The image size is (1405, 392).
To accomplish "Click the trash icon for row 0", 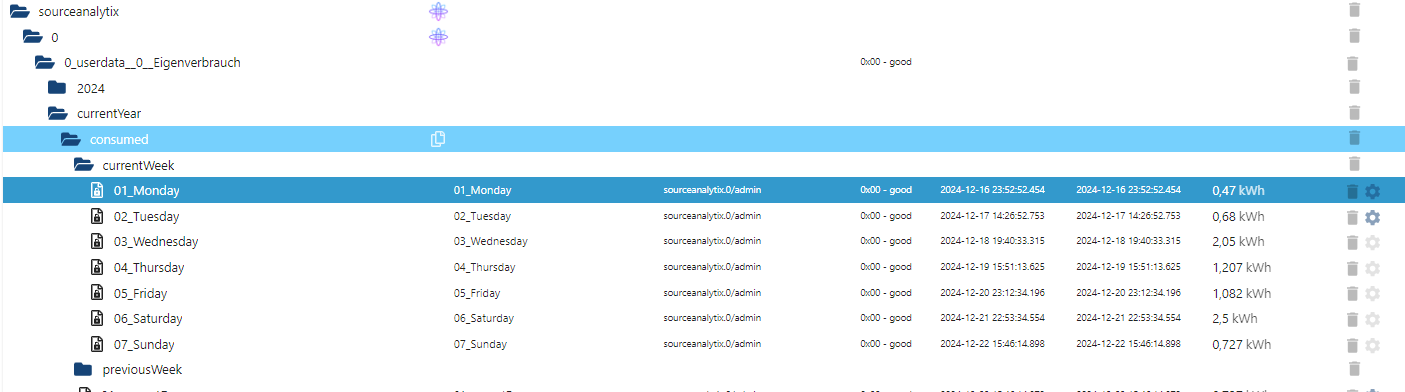I will pos(1354,36).
